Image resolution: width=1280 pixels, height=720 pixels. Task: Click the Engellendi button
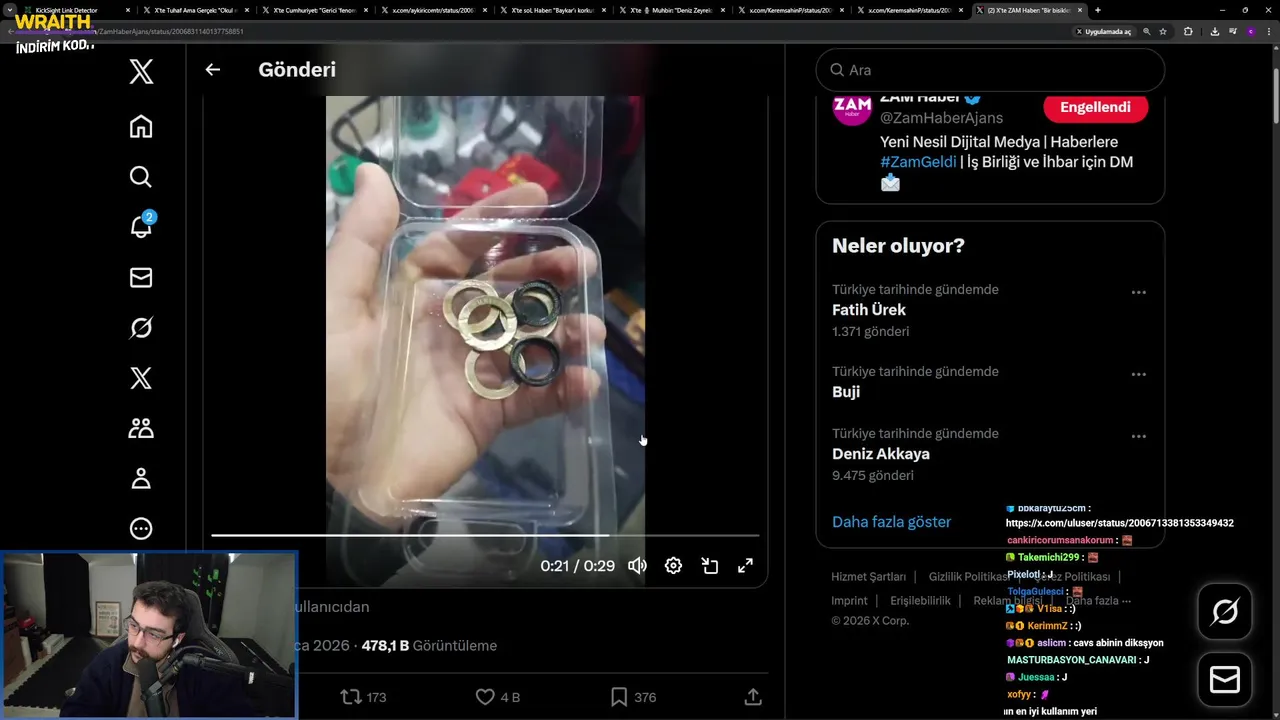click(1095, 107)
